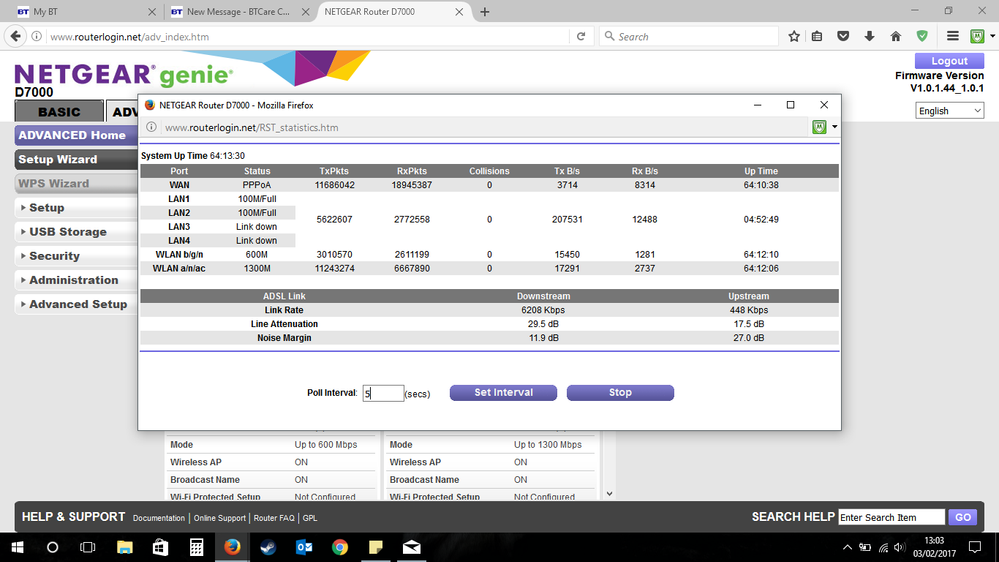Expand the Administration sidebar section
The width and height of the screenshot is (999, 562).
(x=76, y=280)
